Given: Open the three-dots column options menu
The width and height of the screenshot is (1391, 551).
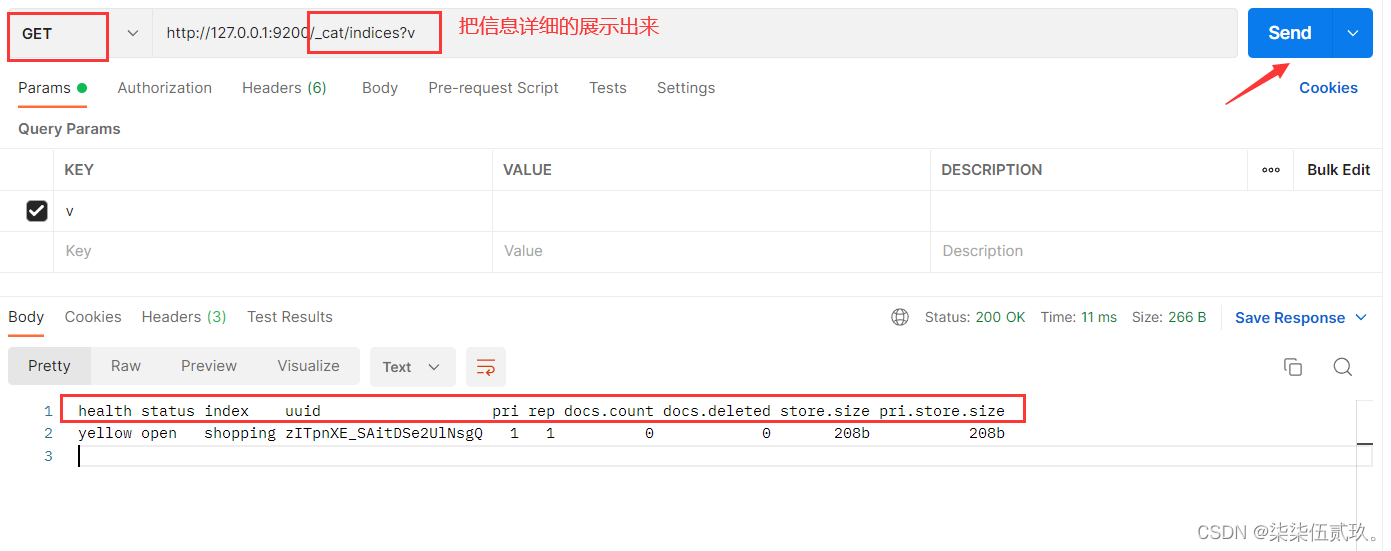Looking at the screenshot, I should [1271, 170].
